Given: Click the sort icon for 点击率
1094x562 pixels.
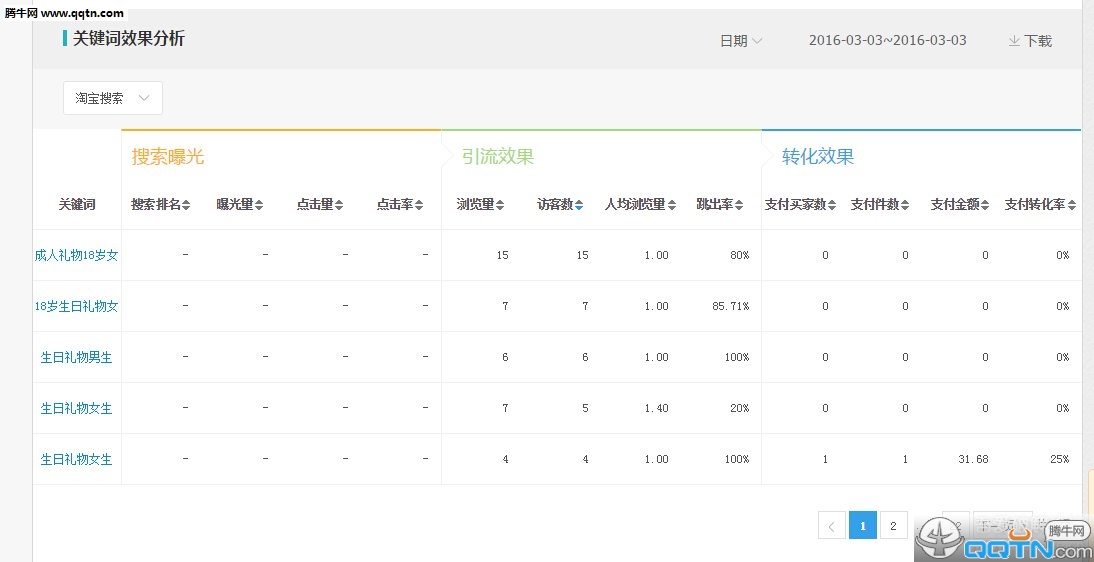Looking at the screenshot, I should 419,205.
